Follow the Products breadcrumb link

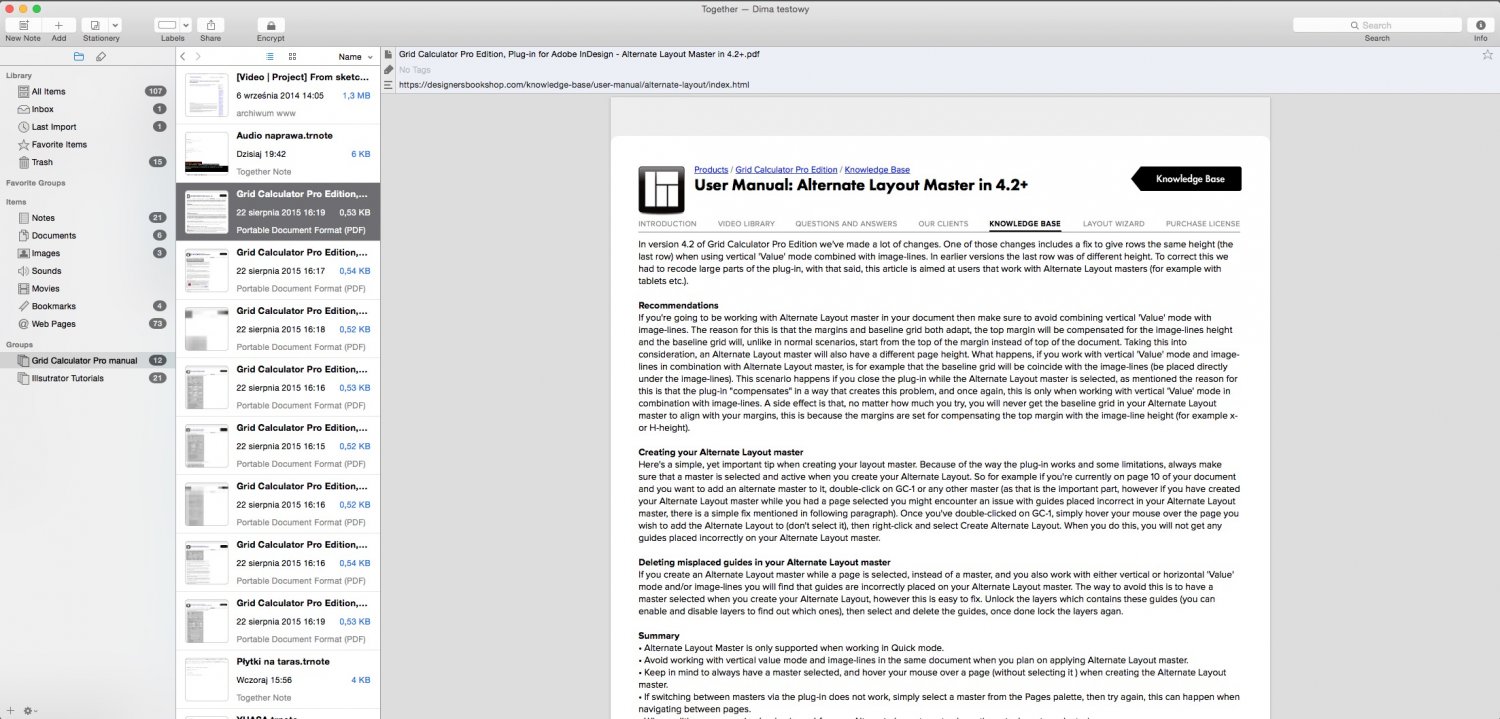click(x=711, y=170)
